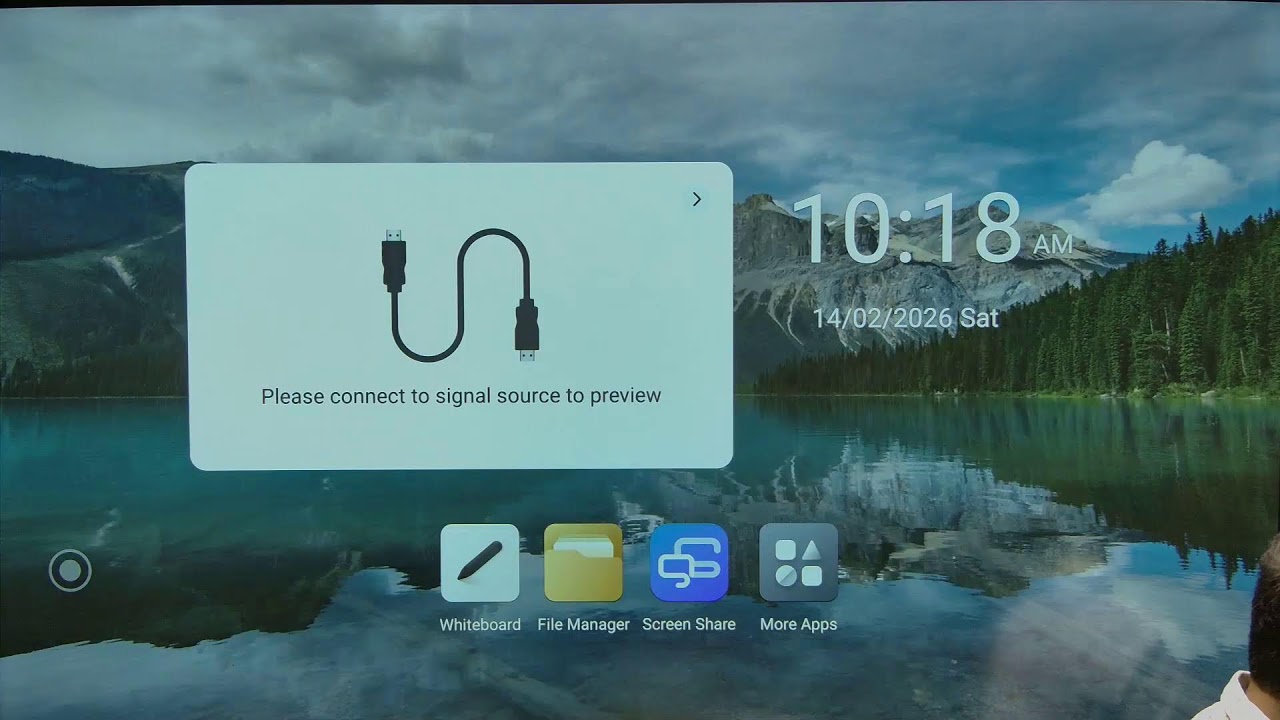Launch the File Manager folder icon

coord(583,563)
